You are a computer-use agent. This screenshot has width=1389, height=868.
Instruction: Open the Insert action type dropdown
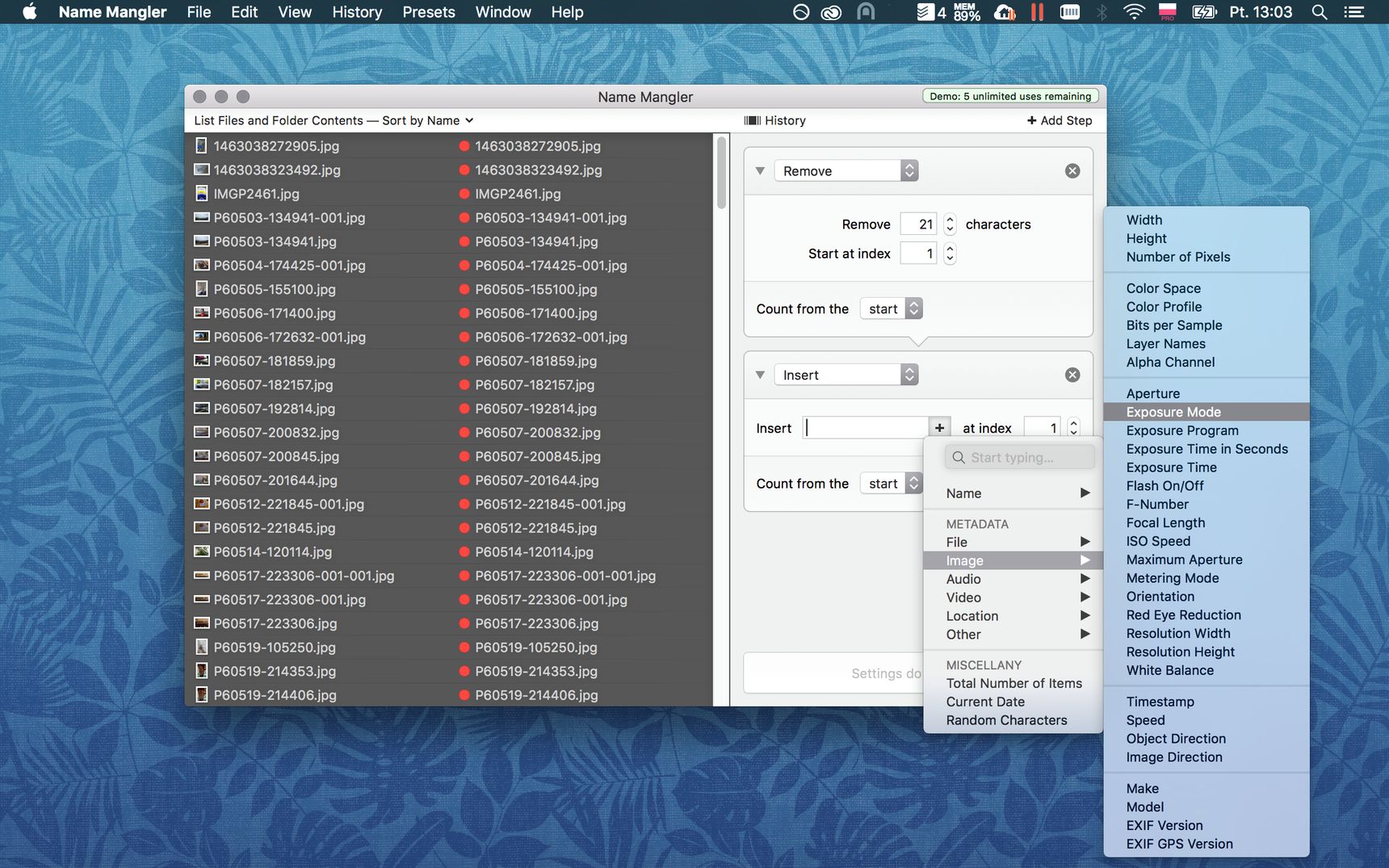846,375
